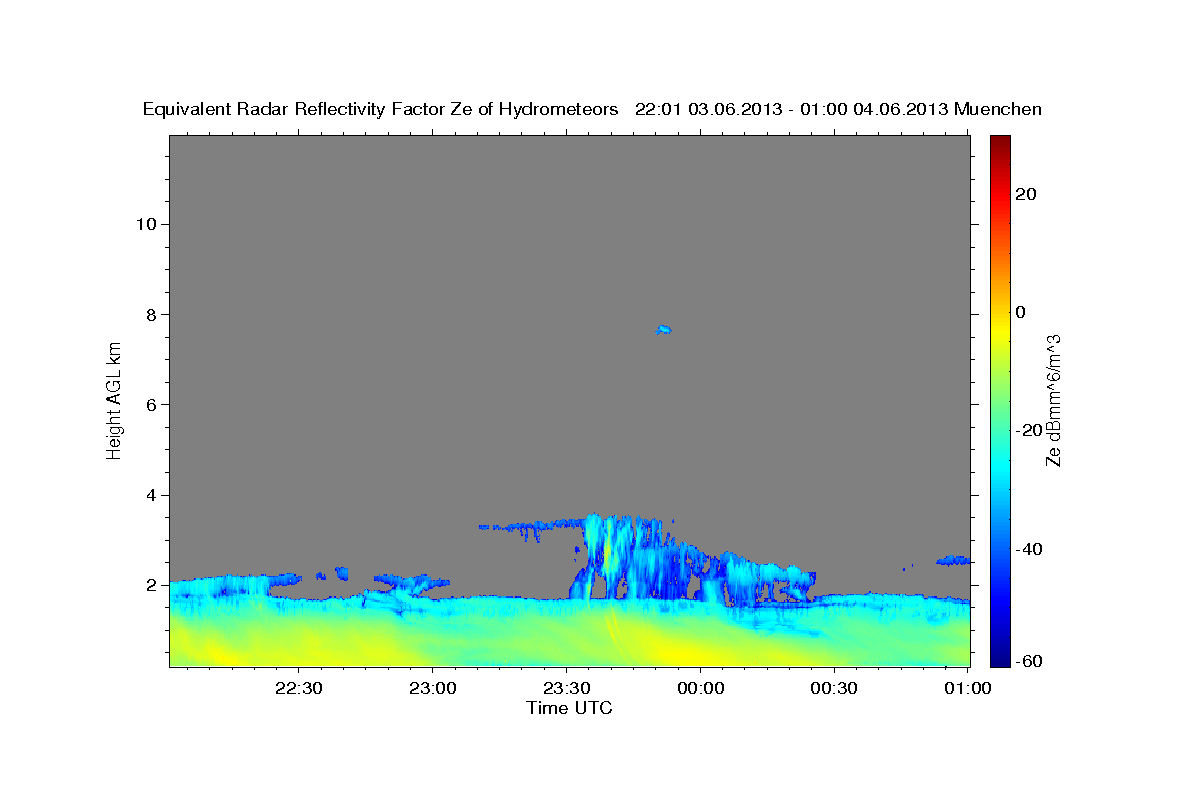Click the plot title text starting 'Equivalent Radar Reflectivity Factor'
This screenshot has width=1200, height=800.
coord(592,109)
